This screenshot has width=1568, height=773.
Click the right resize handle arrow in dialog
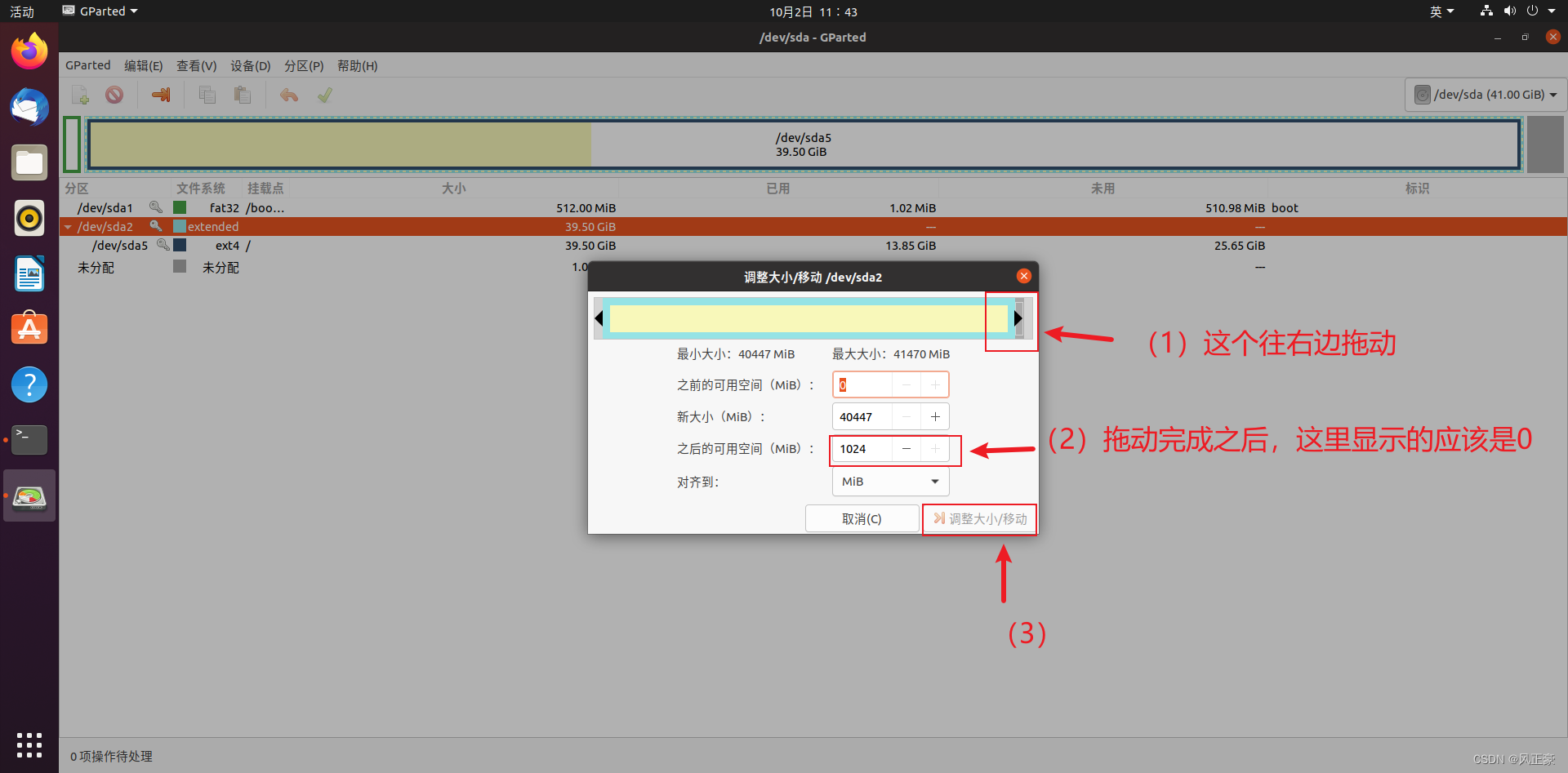(1018, 318)
